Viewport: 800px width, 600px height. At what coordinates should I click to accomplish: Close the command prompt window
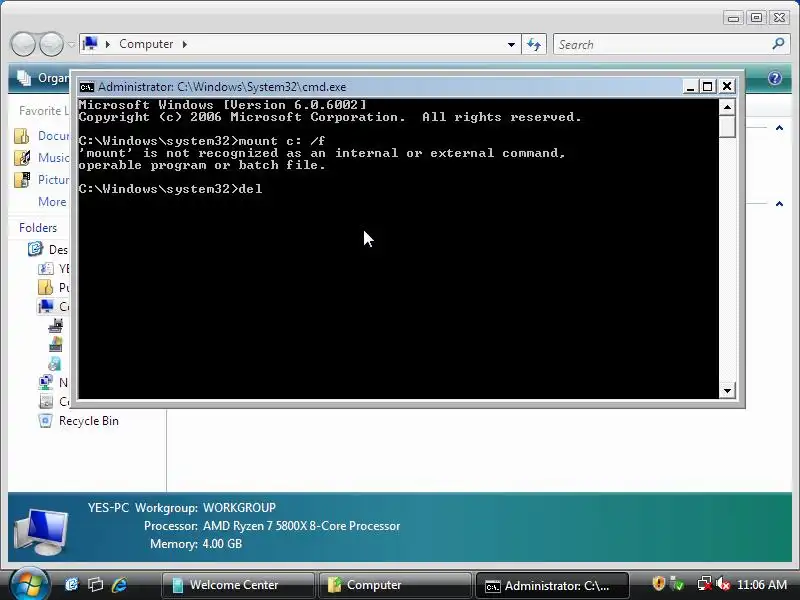pos(727,87)
